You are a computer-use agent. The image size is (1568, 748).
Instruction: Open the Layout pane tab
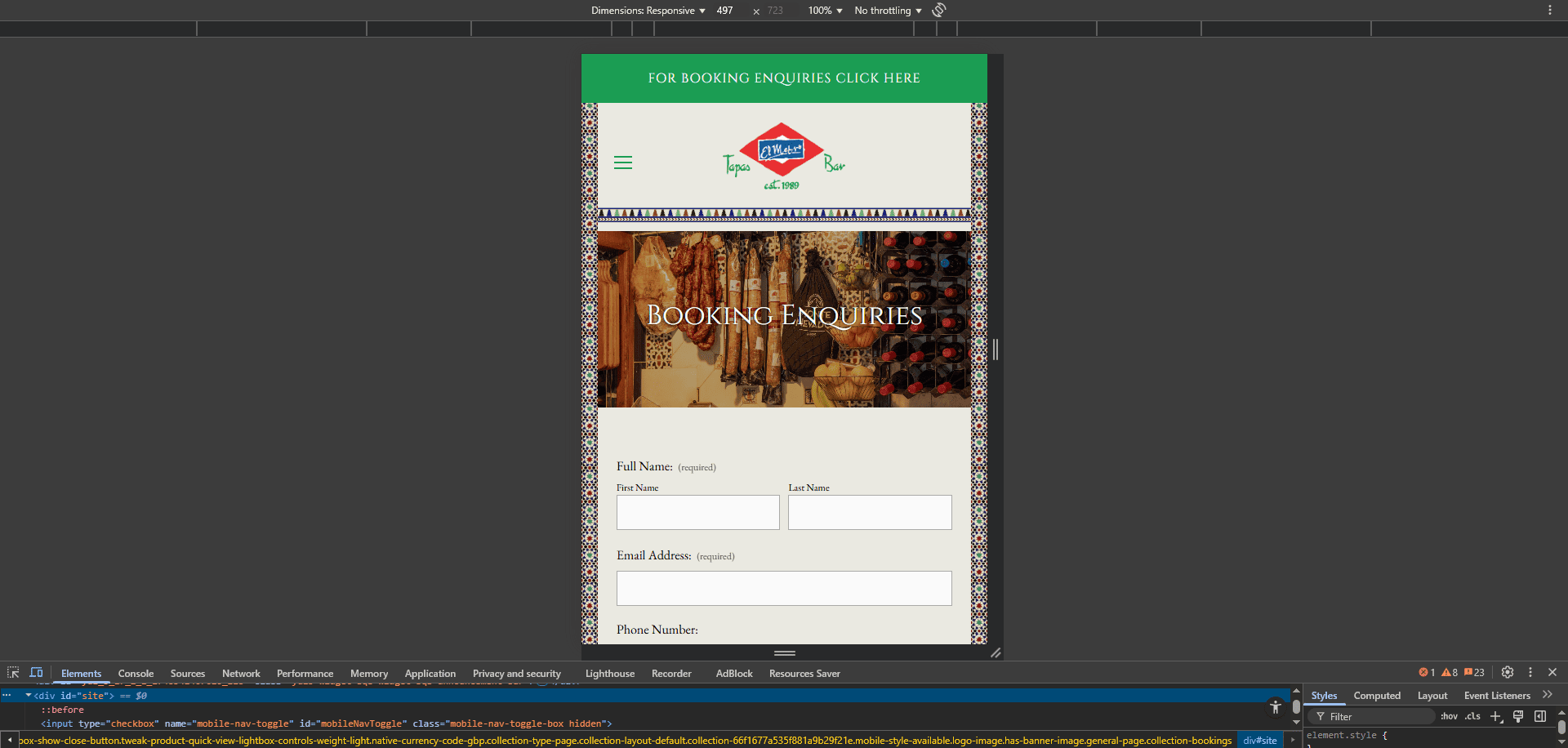[1432, 696]
